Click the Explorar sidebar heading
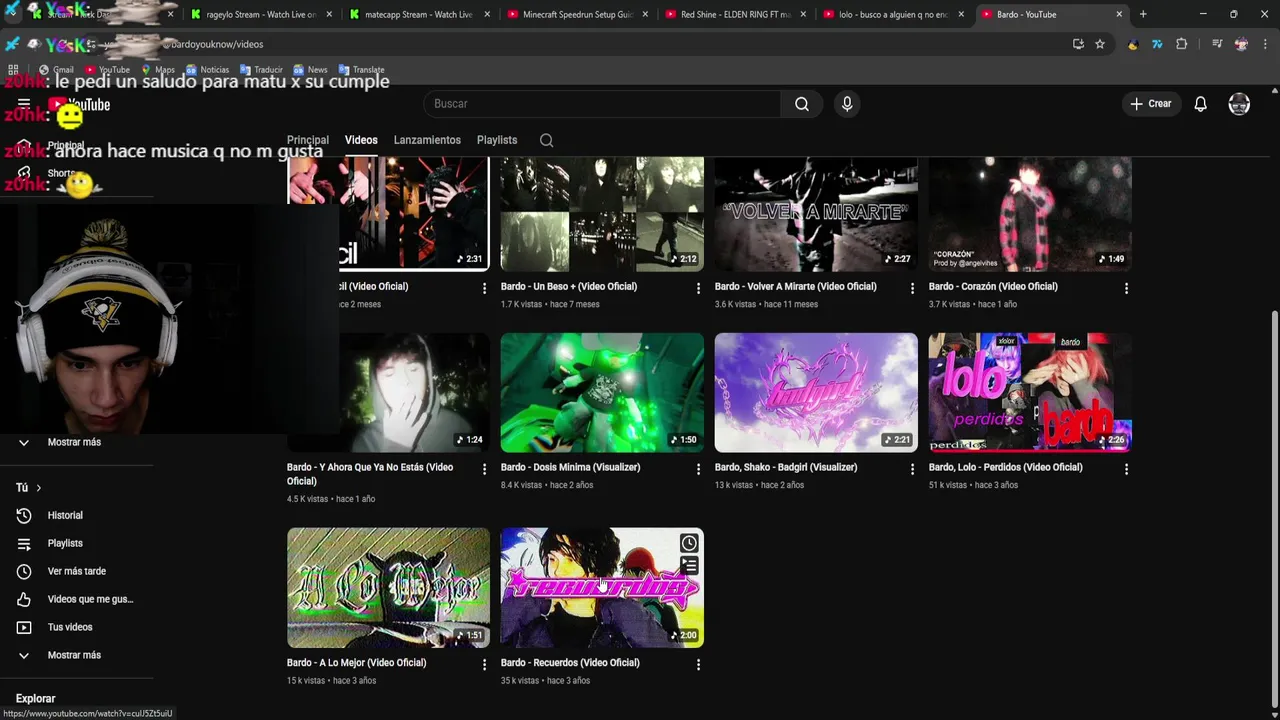 pos(35,699)
